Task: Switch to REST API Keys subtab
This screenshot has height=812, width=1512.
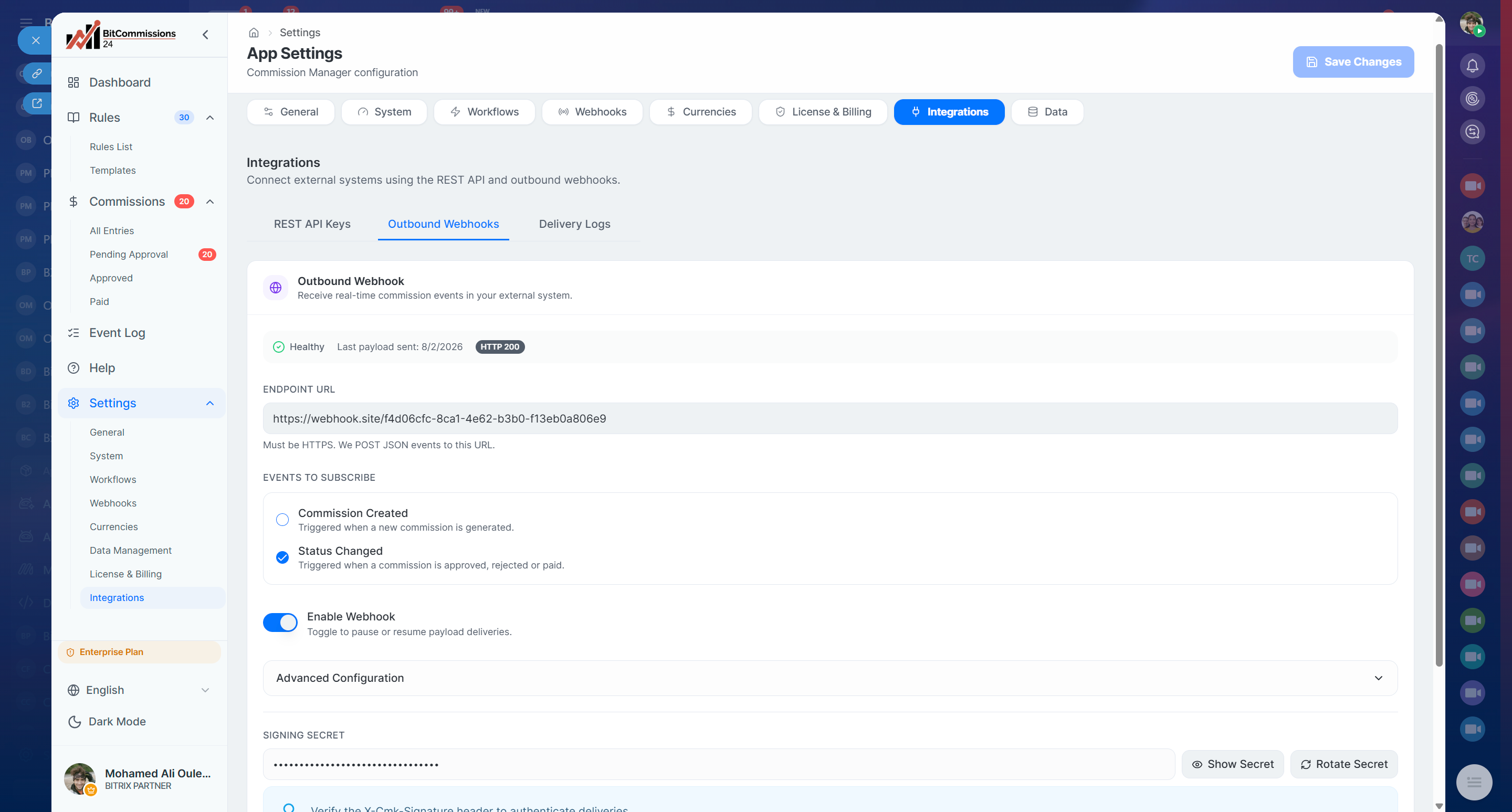Action: click(312, 224)
